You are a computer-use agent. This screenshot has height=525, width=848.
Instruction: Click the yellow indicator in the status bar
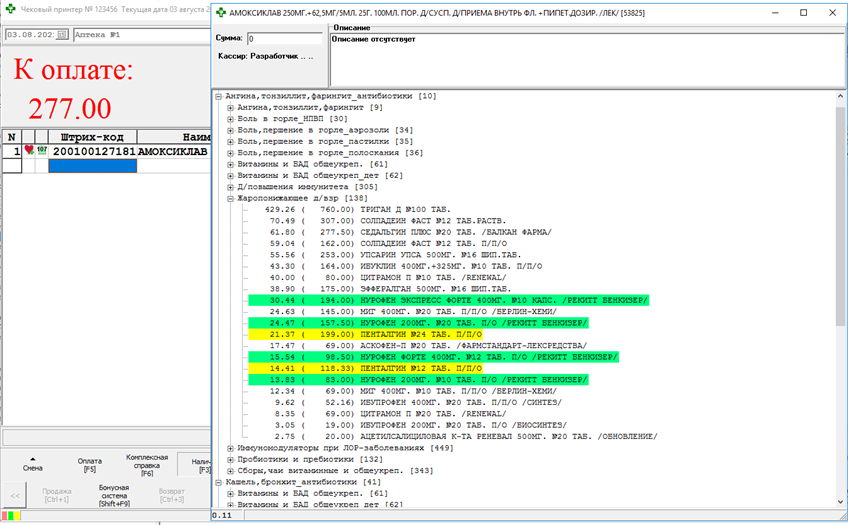(17, 516)
